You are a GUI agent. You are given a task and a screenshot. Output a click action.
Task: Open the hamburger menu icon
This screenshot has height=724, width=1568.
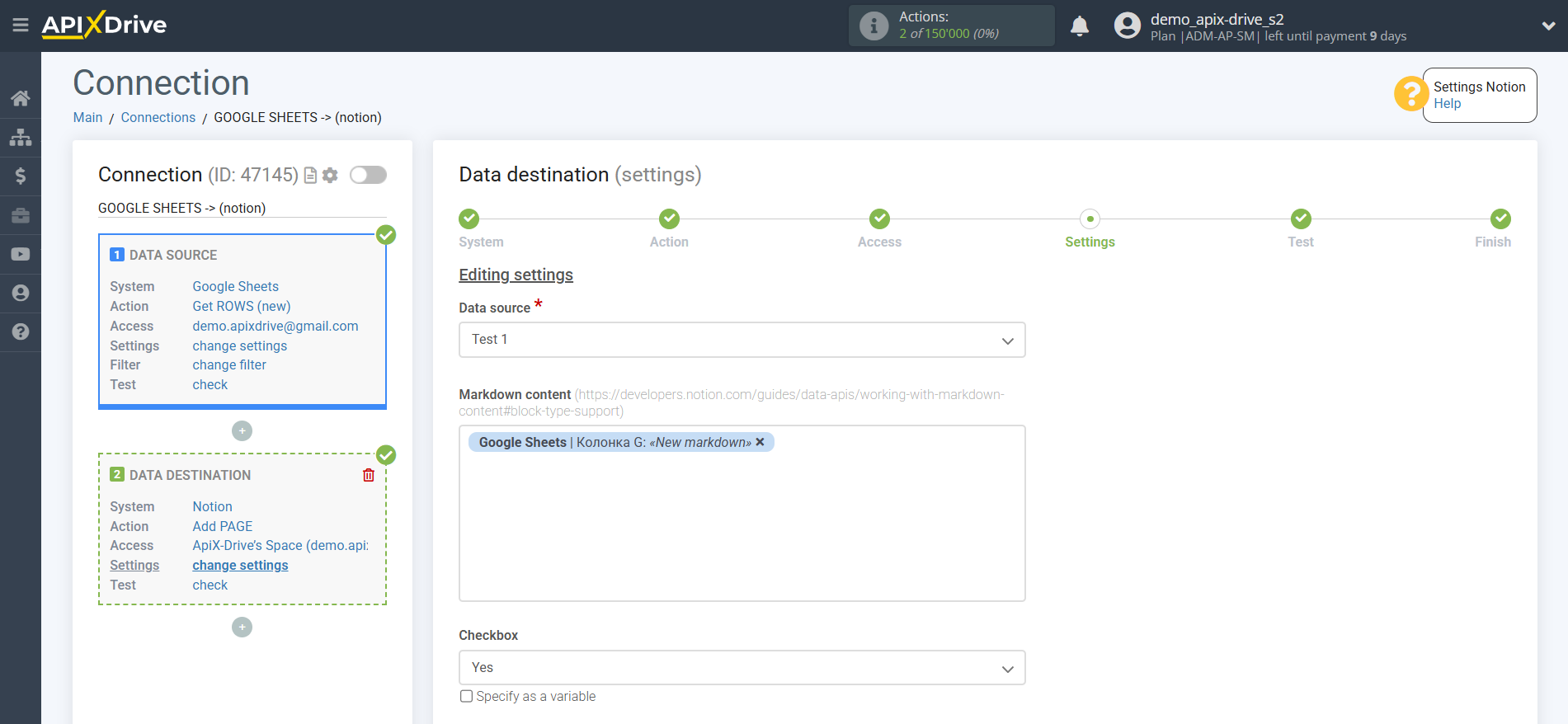(21, 26)
